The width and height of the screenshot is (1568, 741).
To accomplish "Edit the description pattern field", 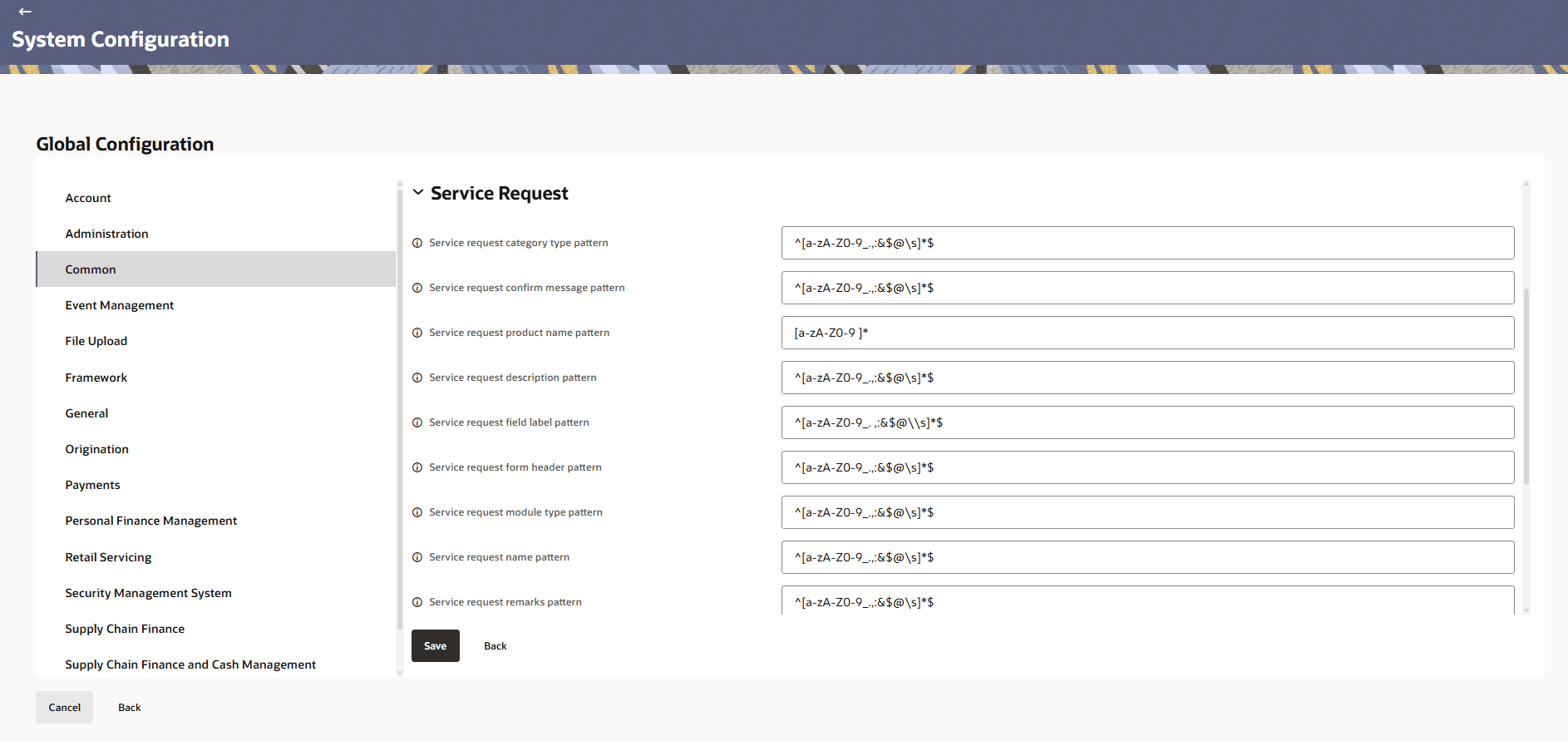I will [1147, 378].
